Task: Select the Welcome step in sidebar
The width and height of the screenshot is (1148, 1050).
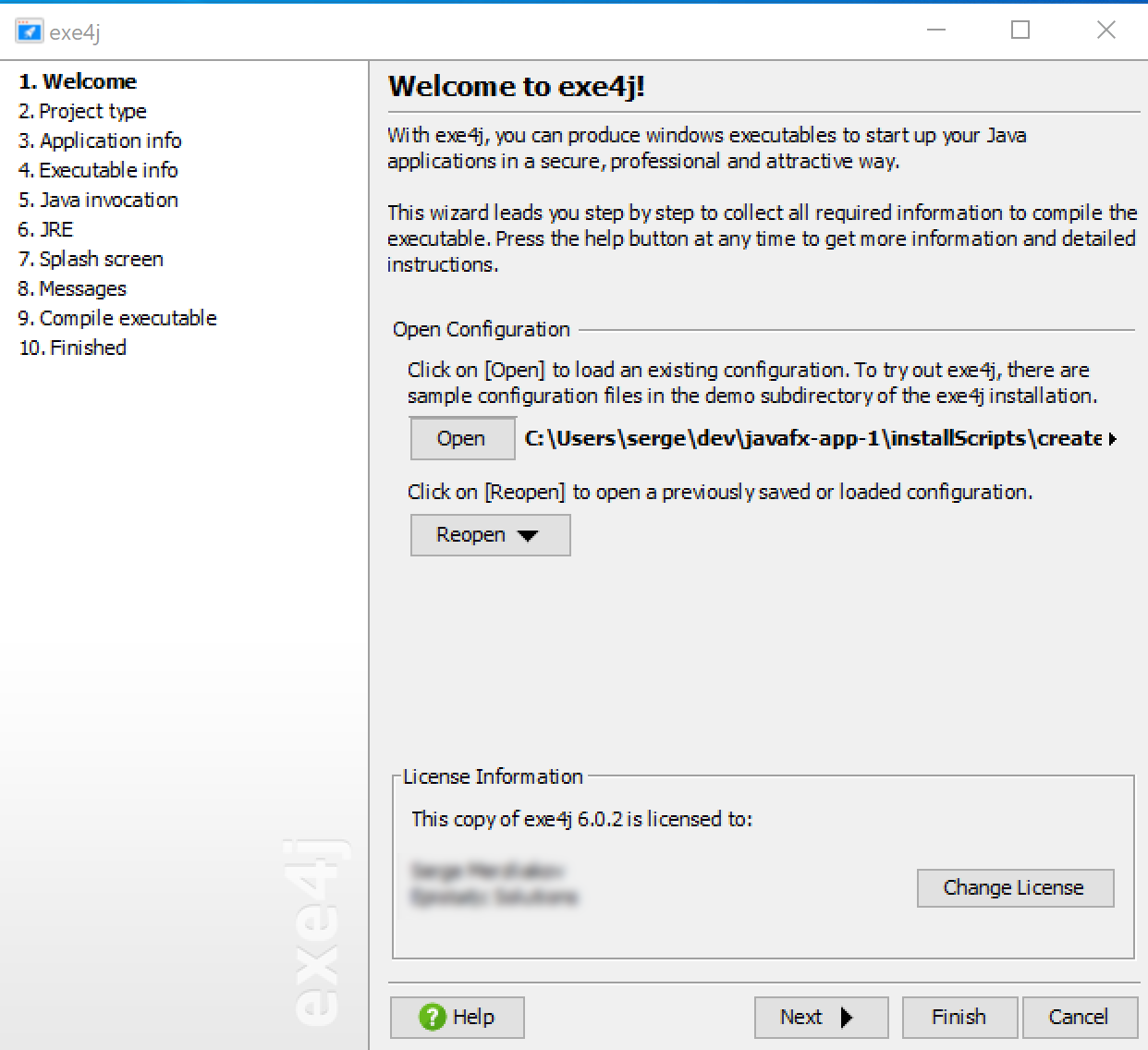Action: coord(78,81)
